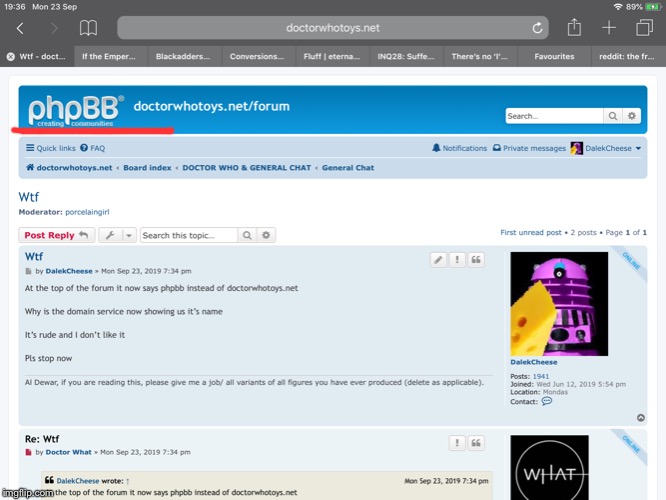Click the topic search magnifier button
This screenshot has width=666, height=500.
(x=247, y=235)
